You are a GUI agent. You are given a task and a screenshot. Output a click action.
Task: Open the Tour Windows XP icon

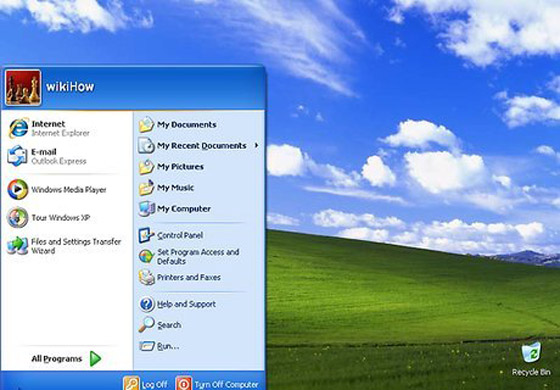18,218
